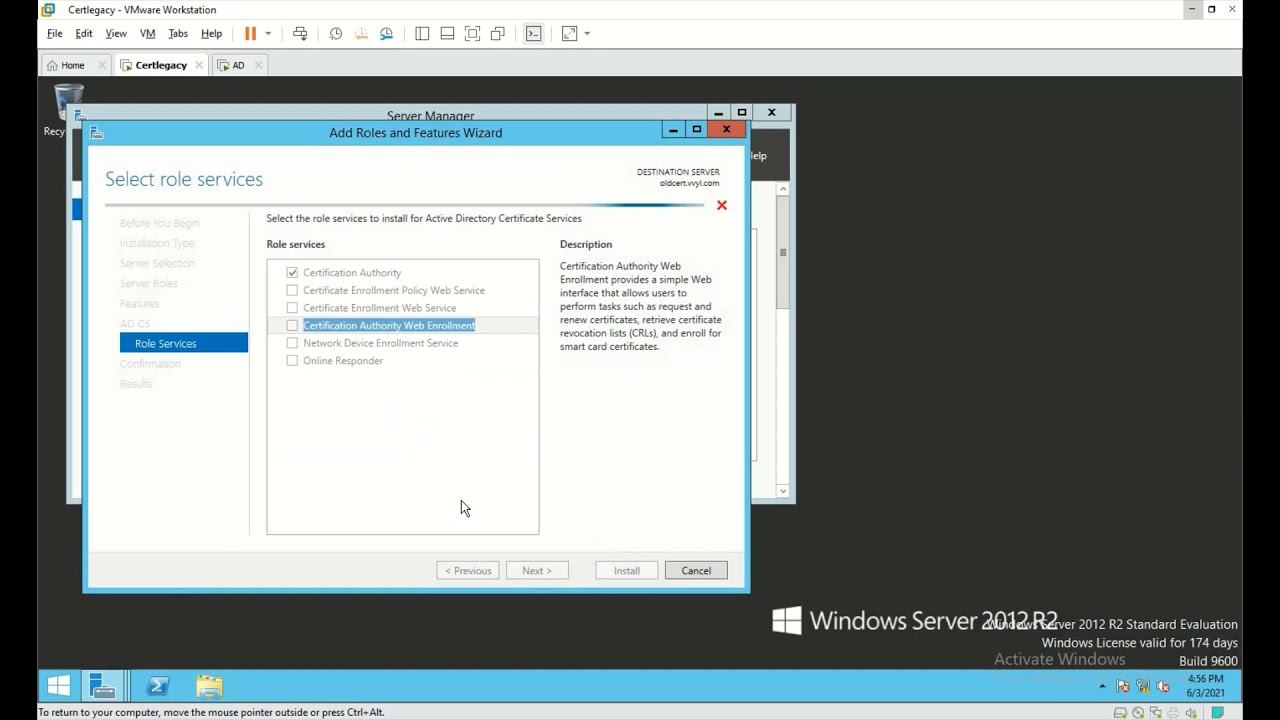Click Server Manager scrollbar up arrow

coord(783,189)
